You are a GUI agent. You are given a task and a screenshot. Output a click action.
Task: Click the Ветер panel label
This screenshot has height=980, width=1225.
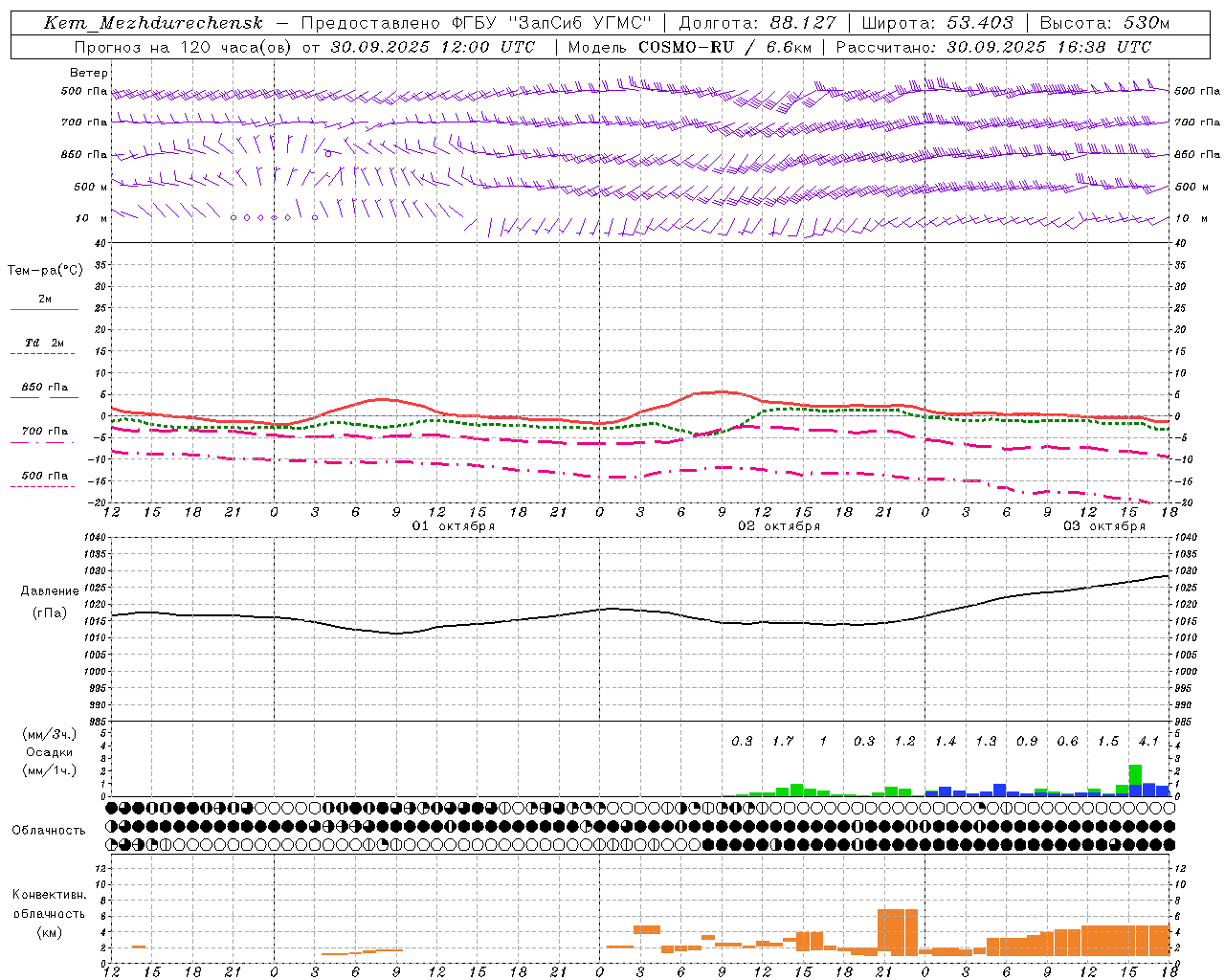[x=89, y=73]
